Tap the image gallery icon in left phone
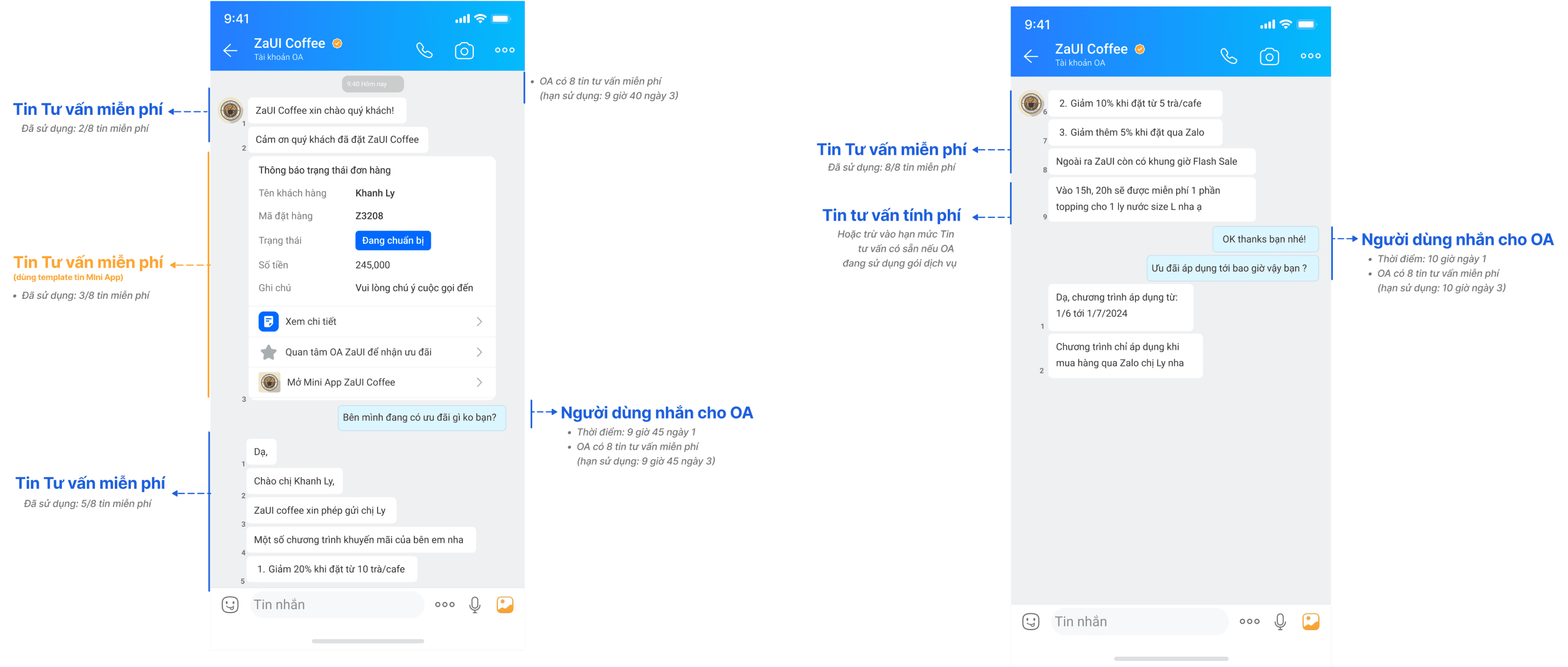This screenshot has height=667, width=1568. pos(504,604)
